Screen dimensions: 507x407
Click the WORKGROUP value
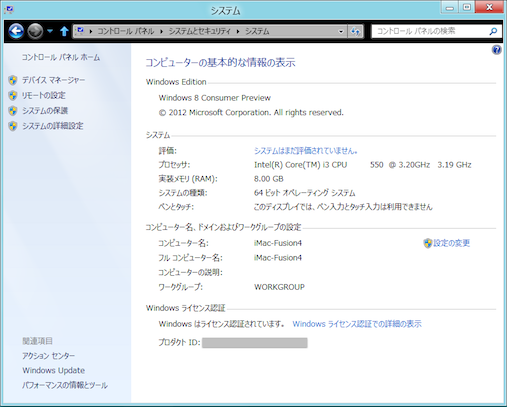tap(279, 287)
